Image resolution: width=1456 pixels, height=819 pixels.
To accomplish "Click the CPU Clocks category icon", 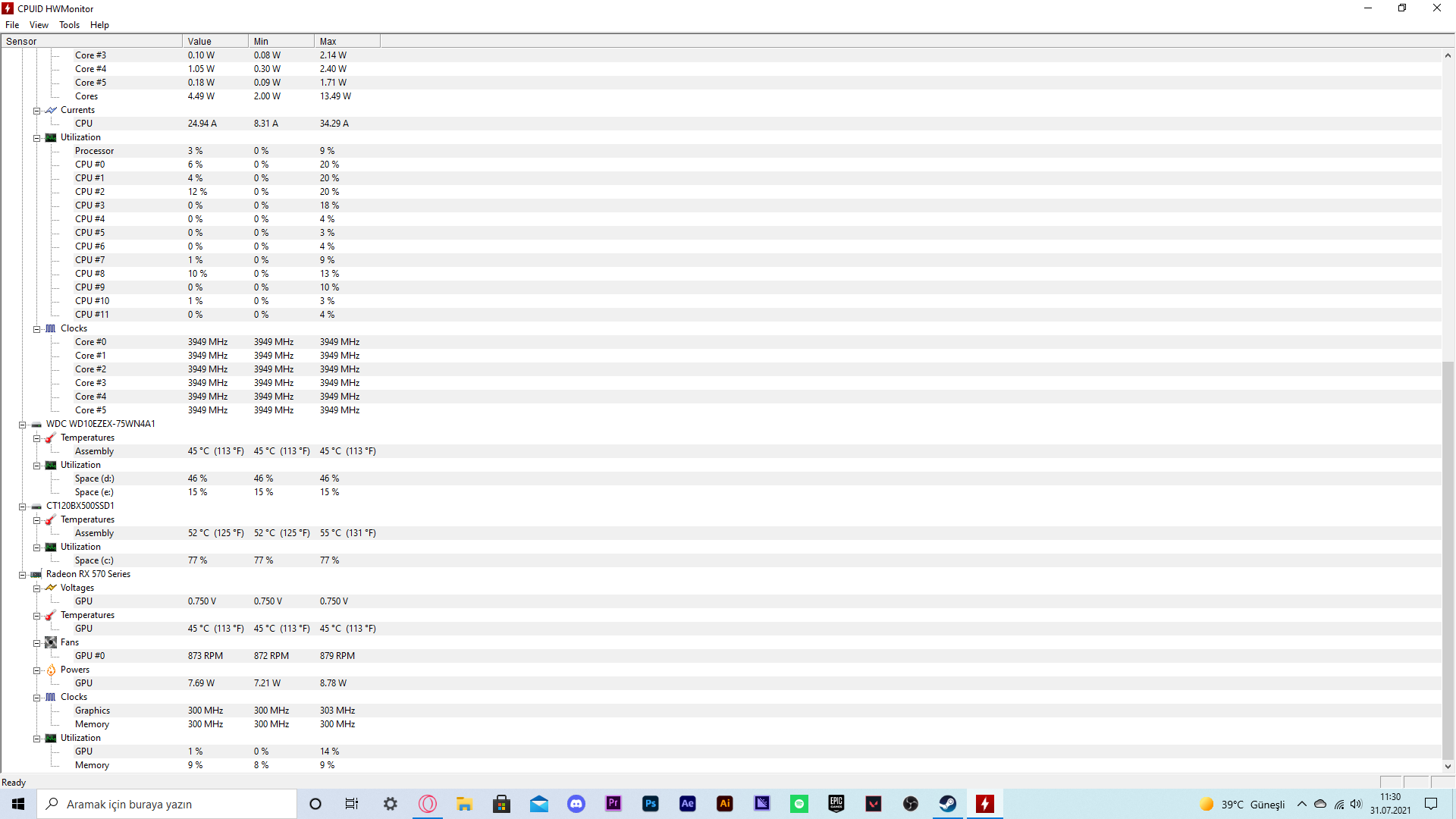I will pos(51,328).
